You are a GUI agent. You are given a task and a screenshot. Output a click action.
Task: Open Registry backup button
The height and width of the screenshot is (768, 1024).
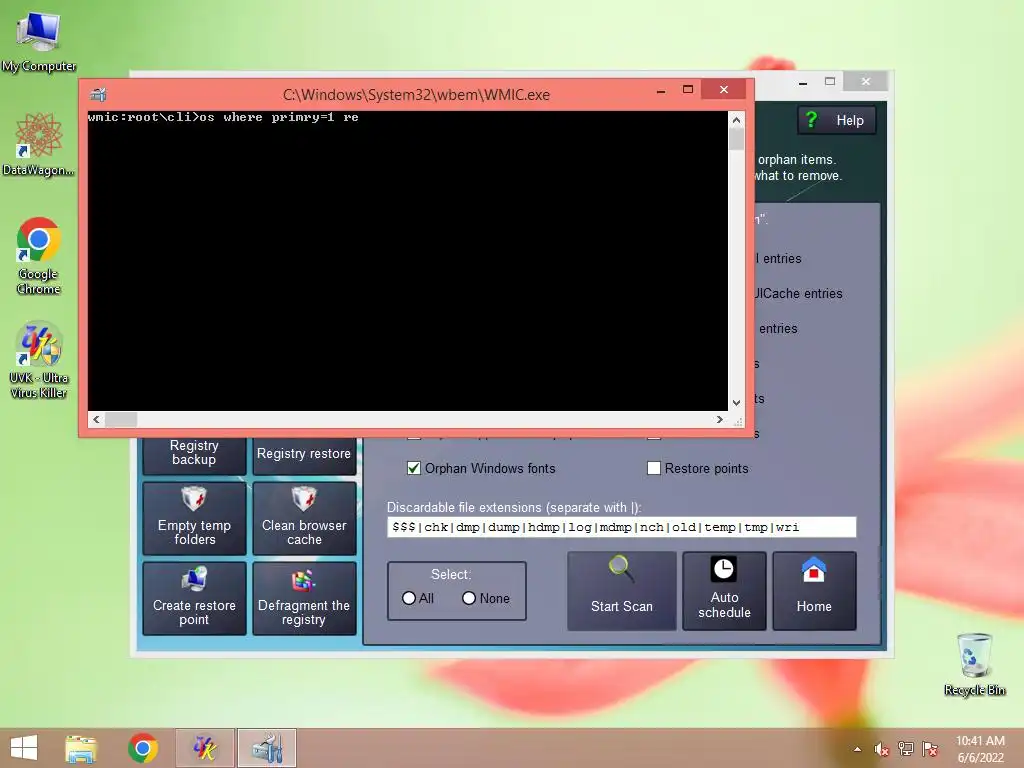194,455
